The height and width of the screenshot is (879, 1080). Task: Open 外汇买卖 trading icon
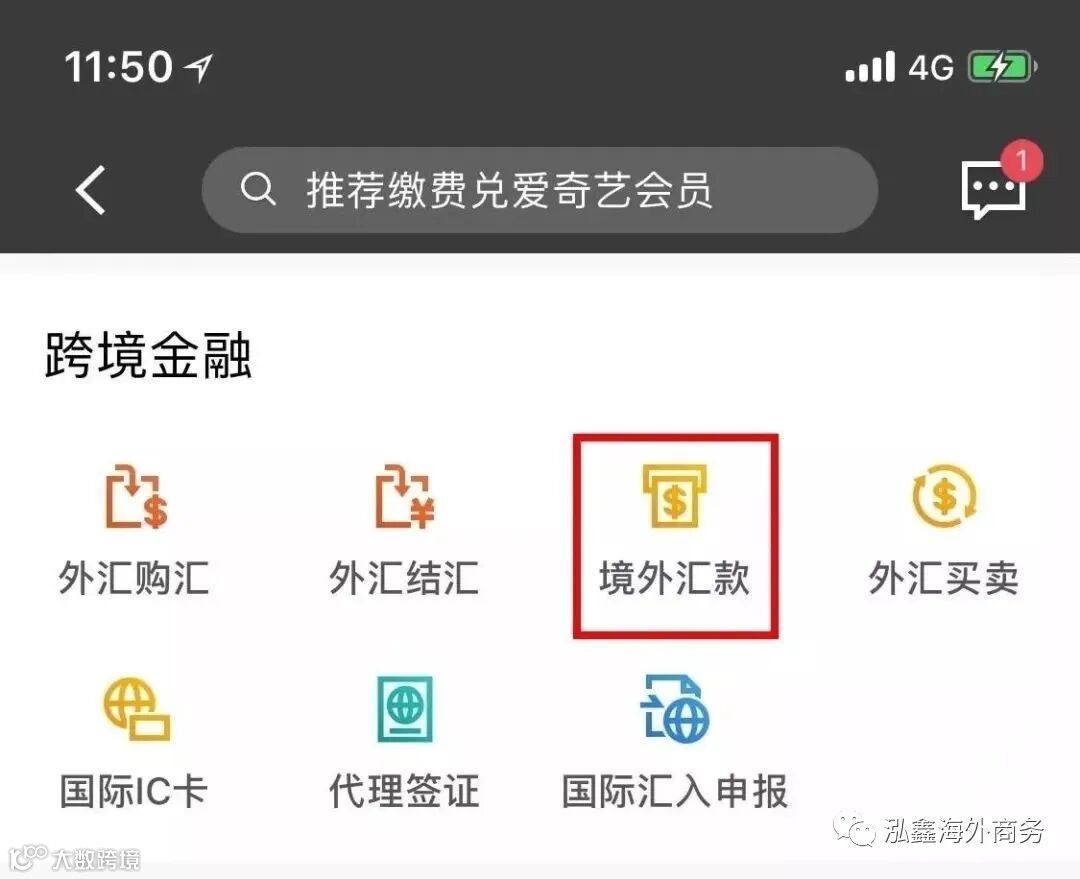(x=944, y=496)
